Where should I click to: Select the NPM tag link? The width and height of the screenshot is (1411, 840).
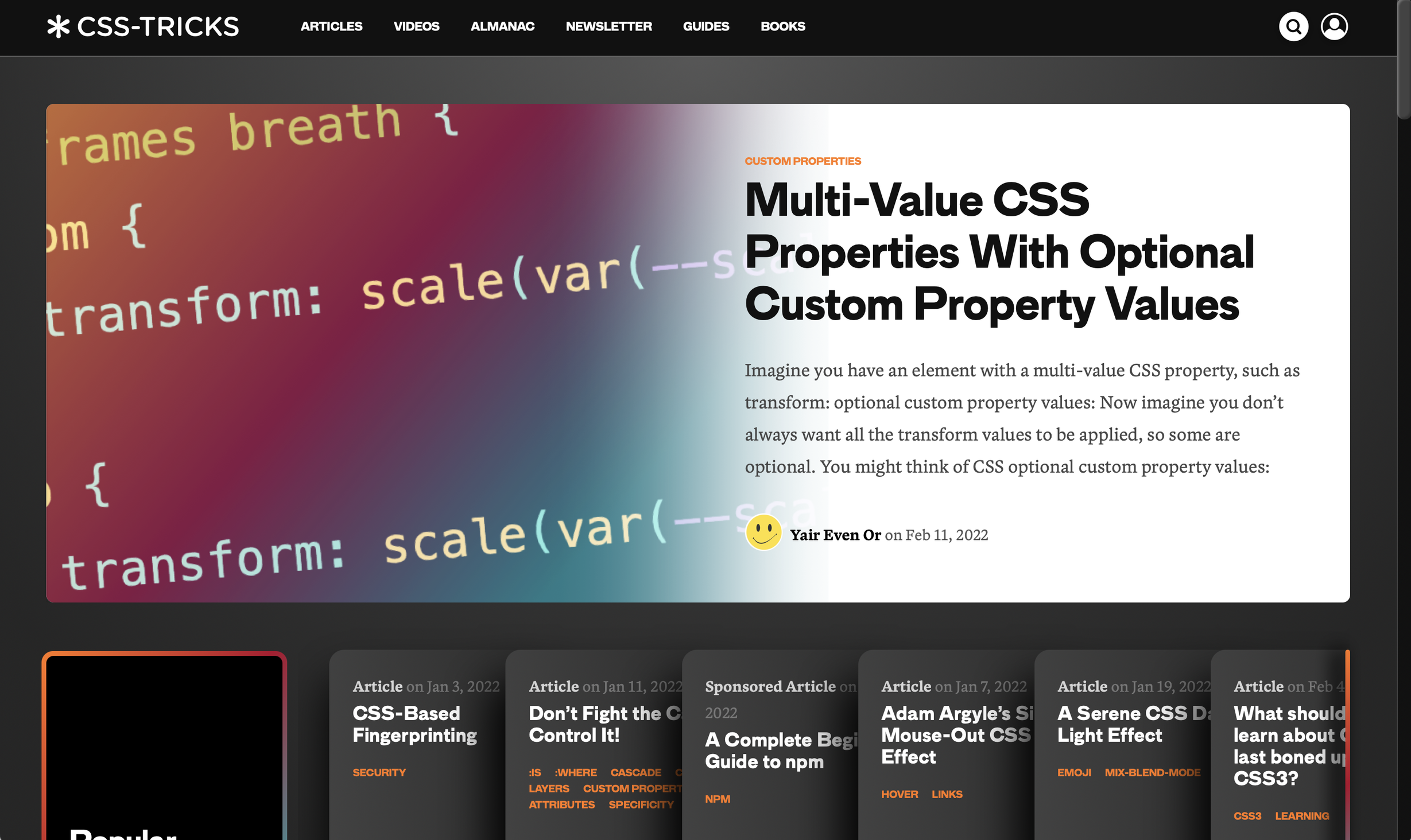coord(717,799)
